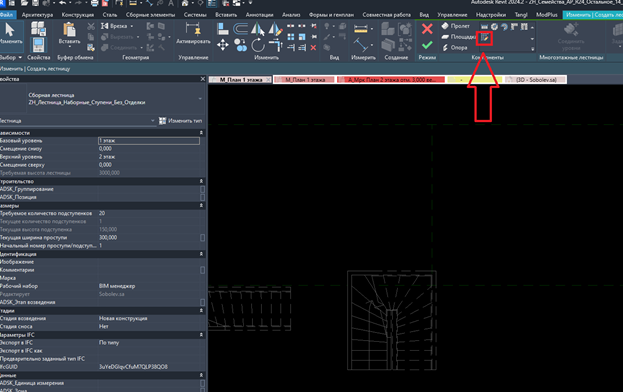Click associate parameter box beside Комментарии
This screenshot has width=623, height=392.
202,270
